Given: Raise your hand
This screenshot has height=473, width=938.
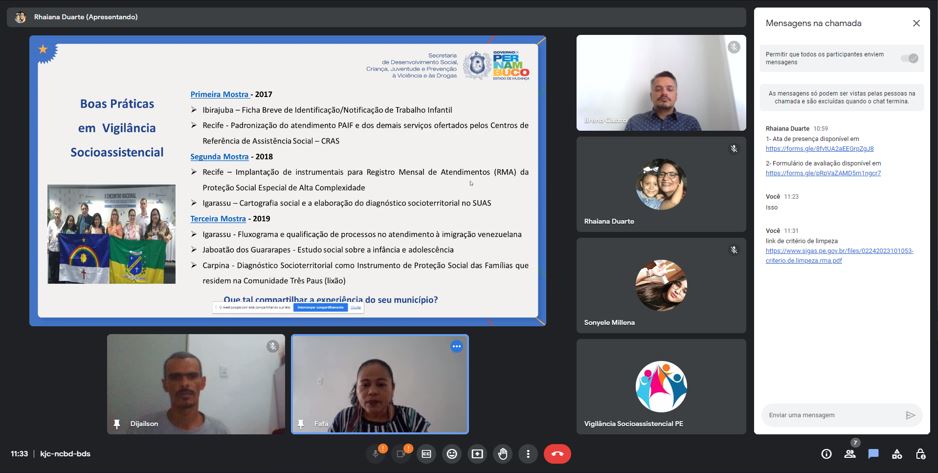Looking at the screenshot, I should (x=503, y=454).
